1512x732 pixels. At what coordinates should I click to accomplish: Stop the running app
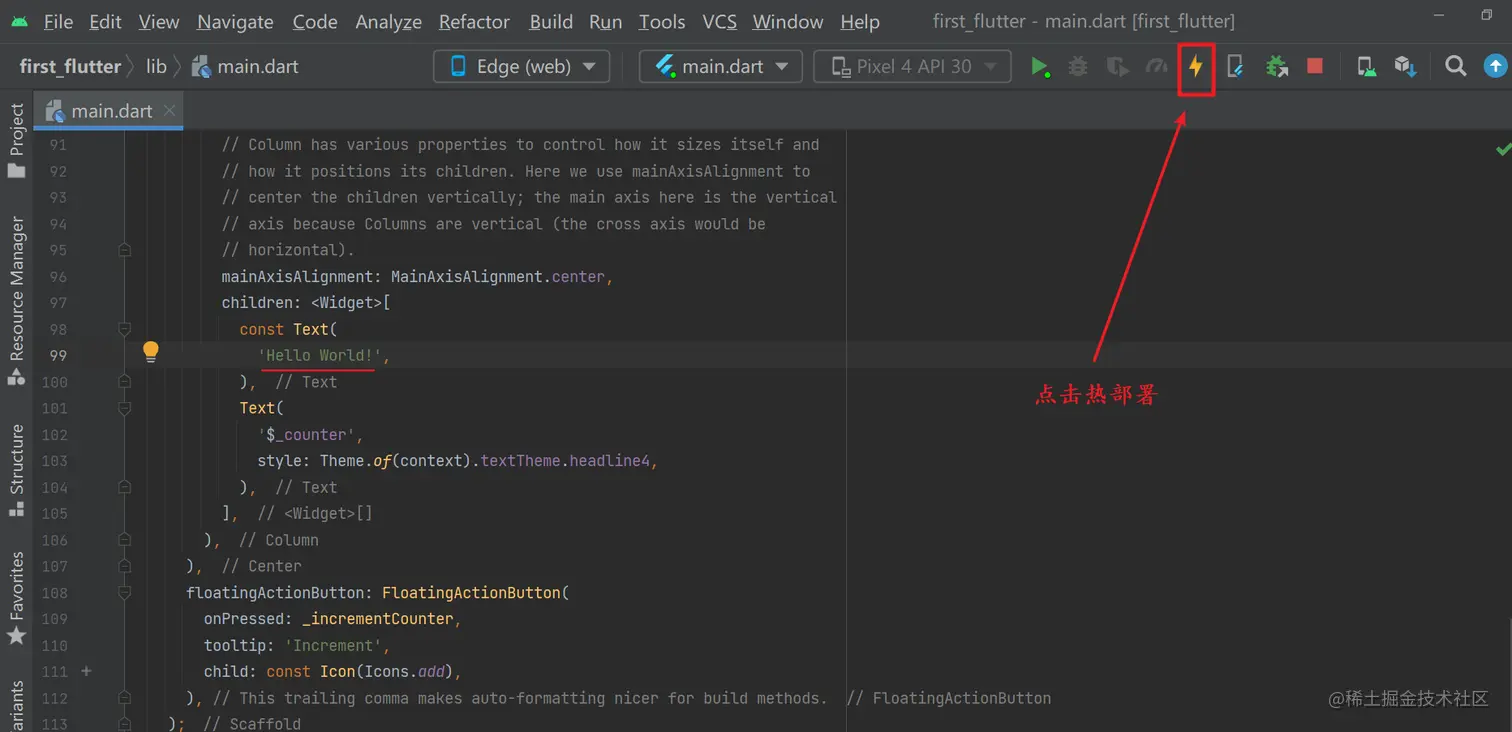(x=1315, y=67)
